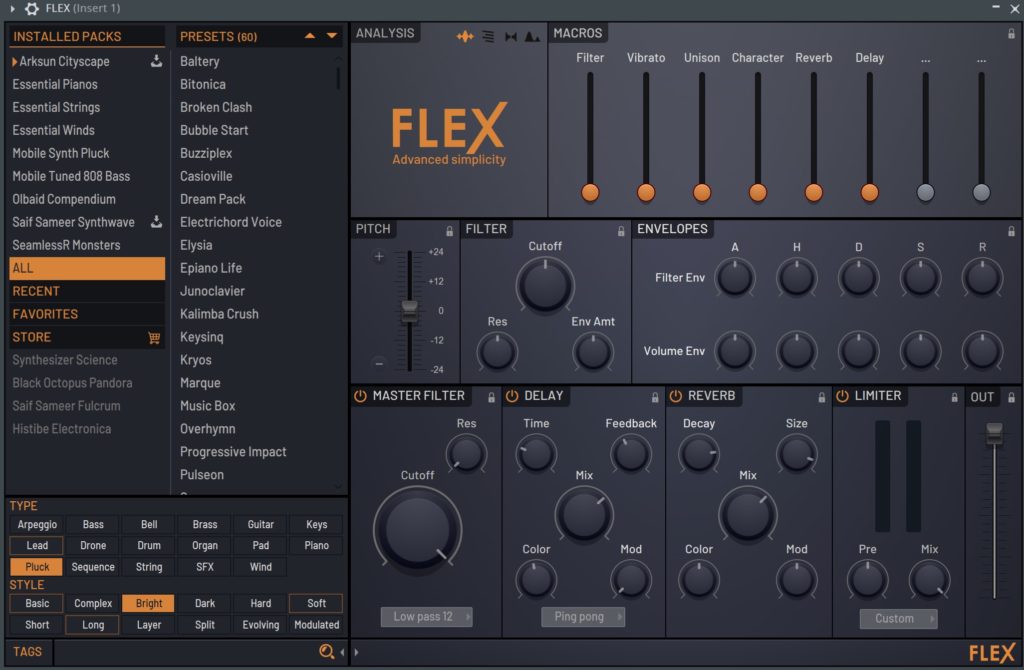Collapse the browser panel with the left arrow

tap(342, 652)
